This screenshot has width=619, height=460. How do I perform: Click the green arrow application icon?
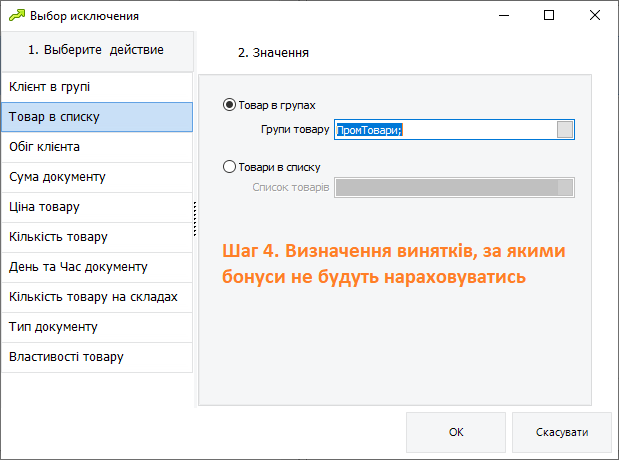click(x=17, y=16)
